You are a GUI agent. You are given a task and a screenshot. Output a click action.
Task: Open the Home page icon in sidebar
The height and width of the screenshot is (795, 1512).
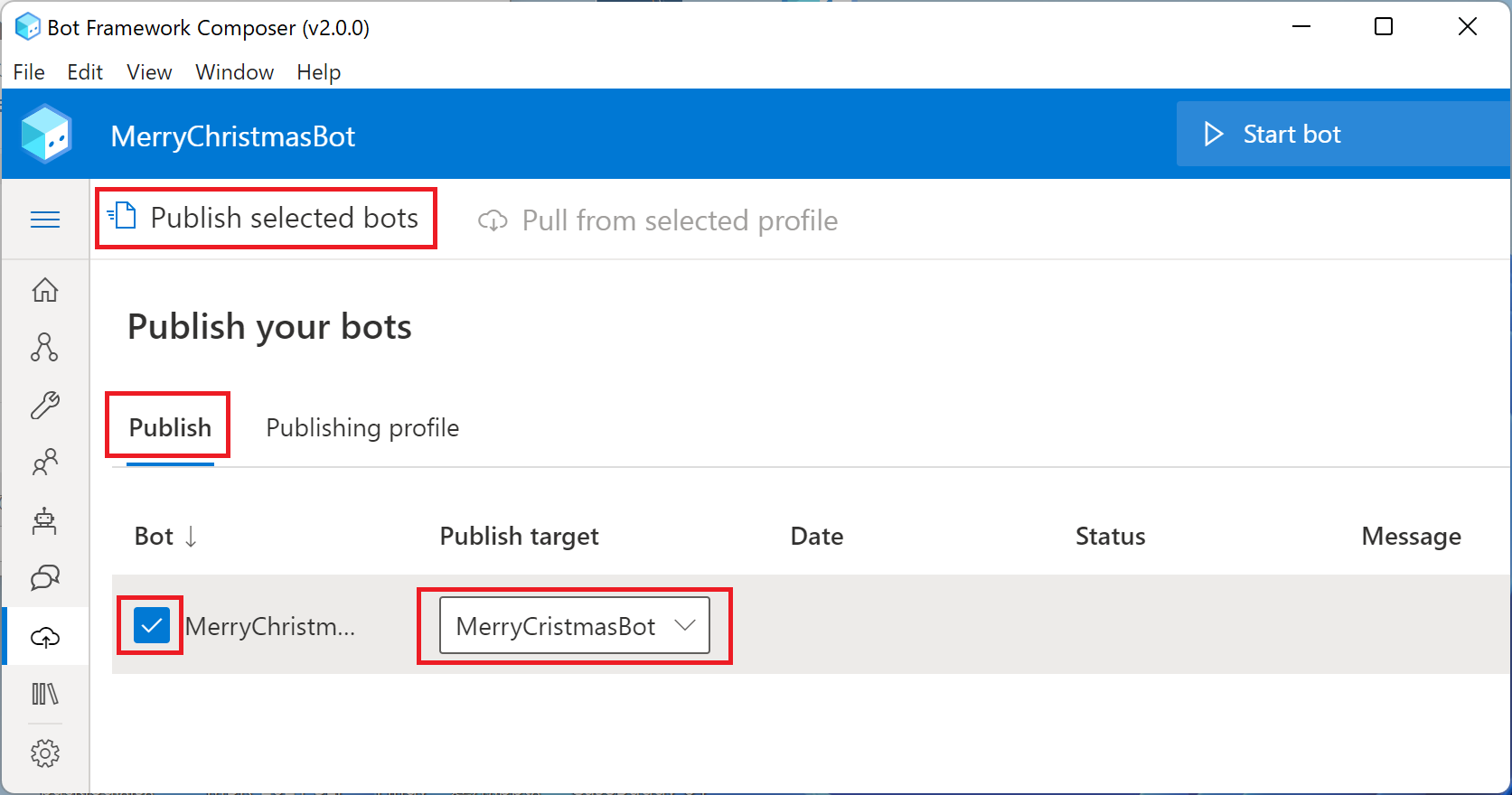pyautogui.click(x=45, y=290)
